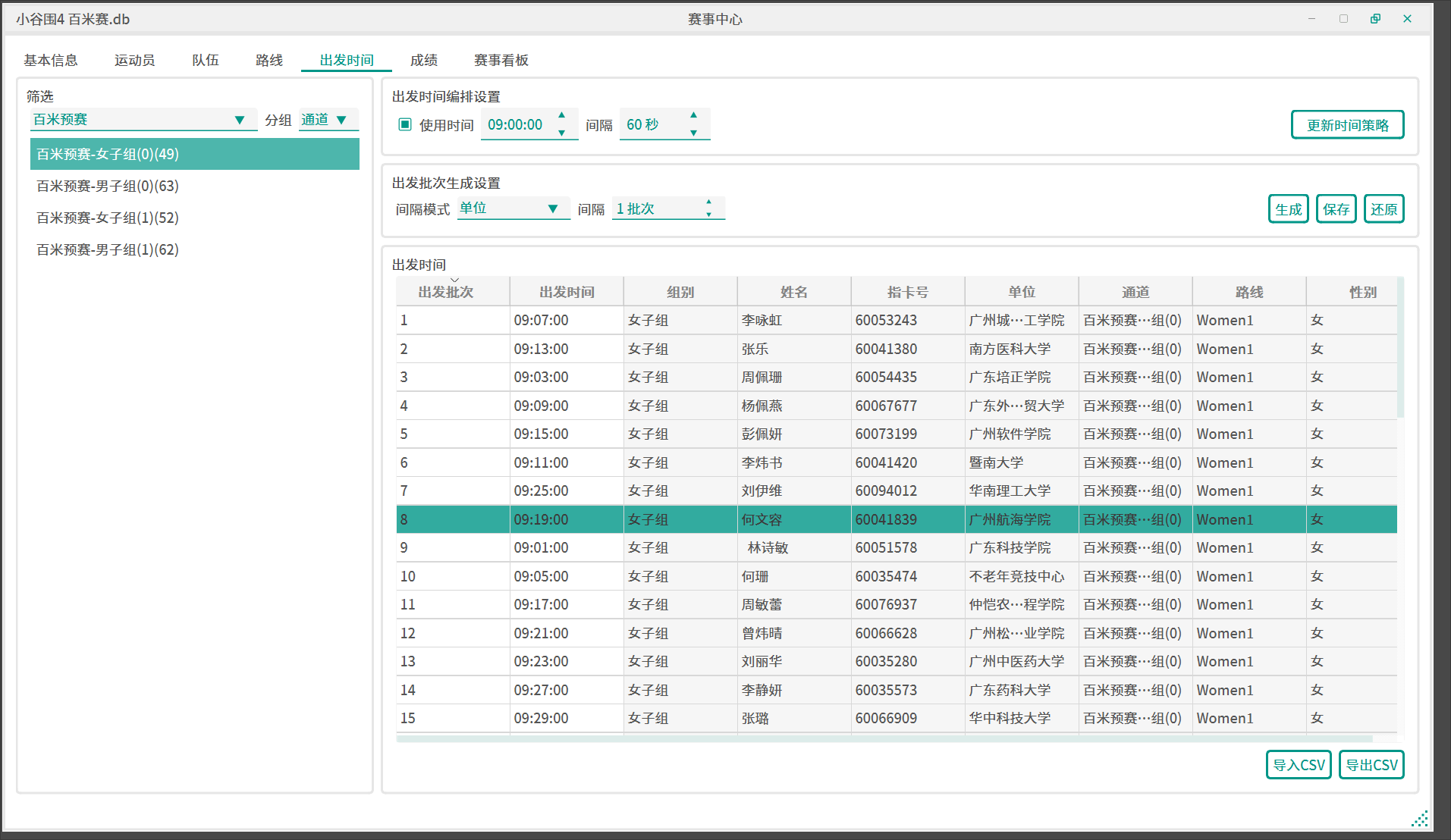This screenshot has width=1451, height=840.
Task: Switch to the 成绩 tab
Action: pos(423,60)
